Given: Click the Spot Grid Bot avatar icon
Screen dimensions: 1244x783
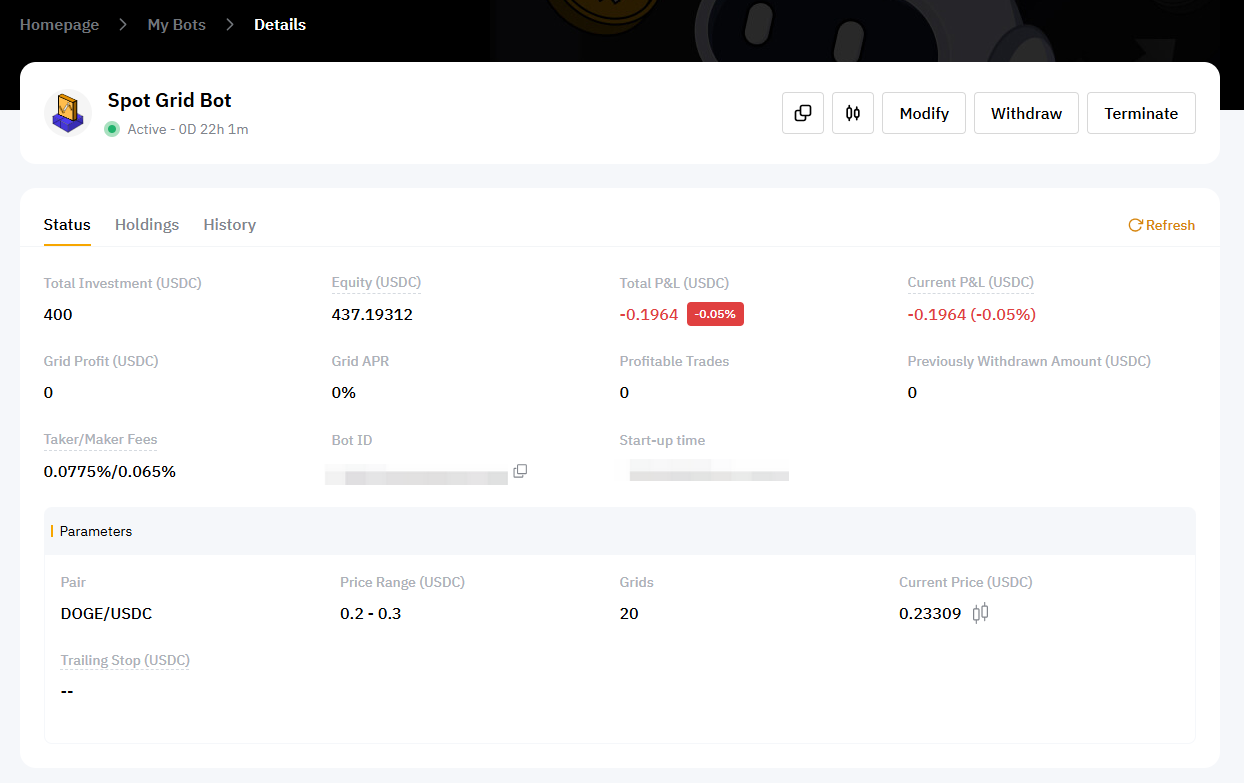Looking at the screenshot, I should pyautogui.click(x=68, y=113).
